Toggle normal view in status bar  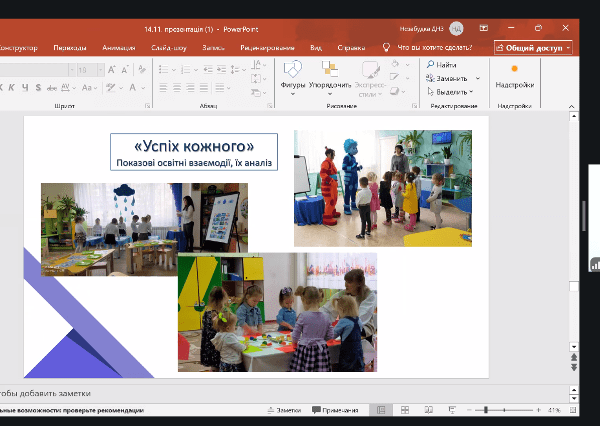click(x=380, y=410)
